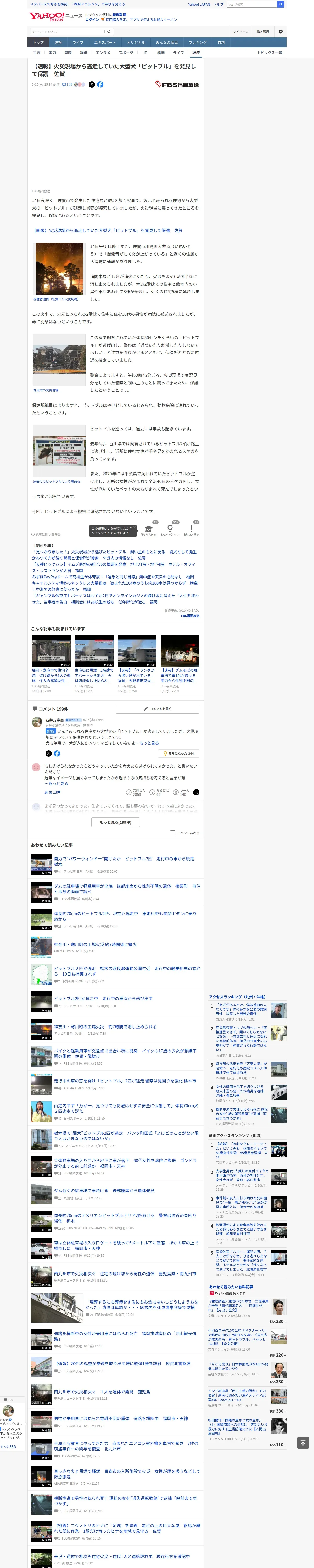Share article on Facebook below the headline
This screenshot has width=314, height=1568.
100,85
